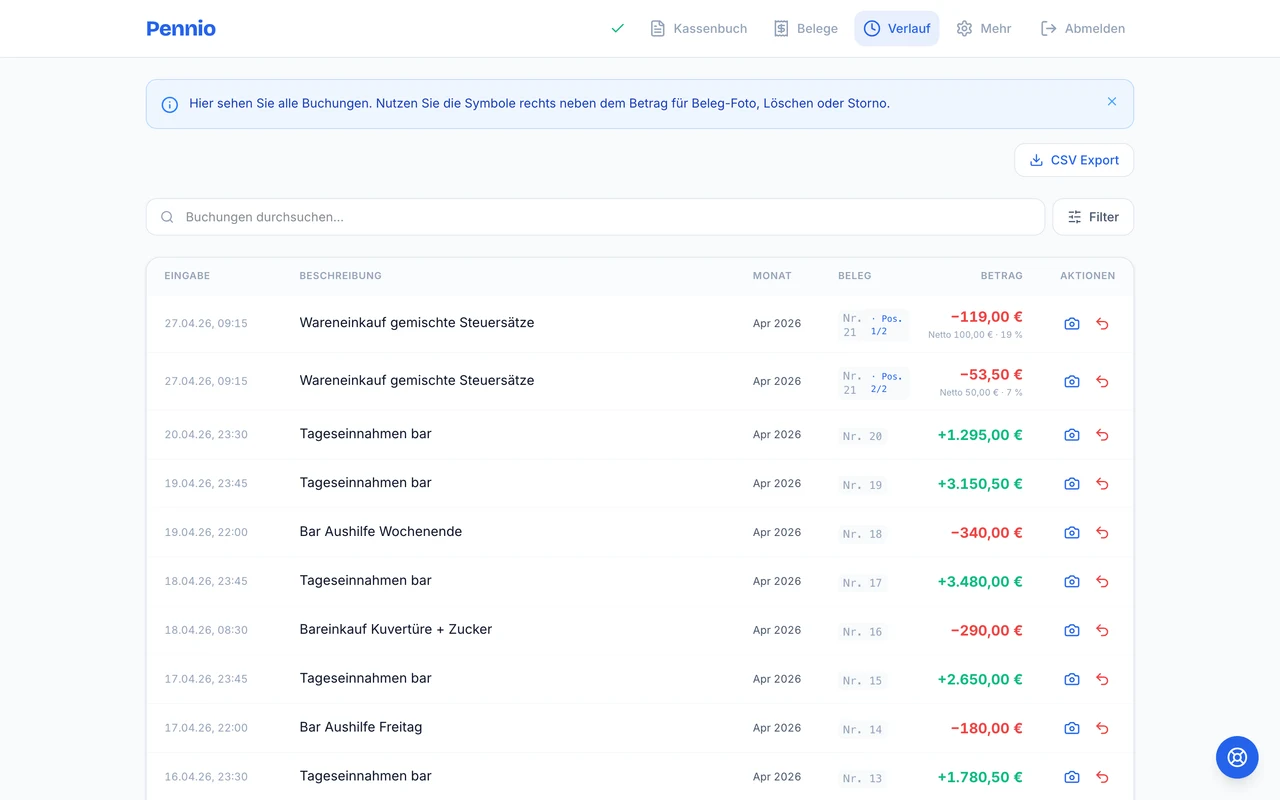The width and height of the screenshot is (1280, 800).
Task: Open the round support help button
Action: [1237, 757]
